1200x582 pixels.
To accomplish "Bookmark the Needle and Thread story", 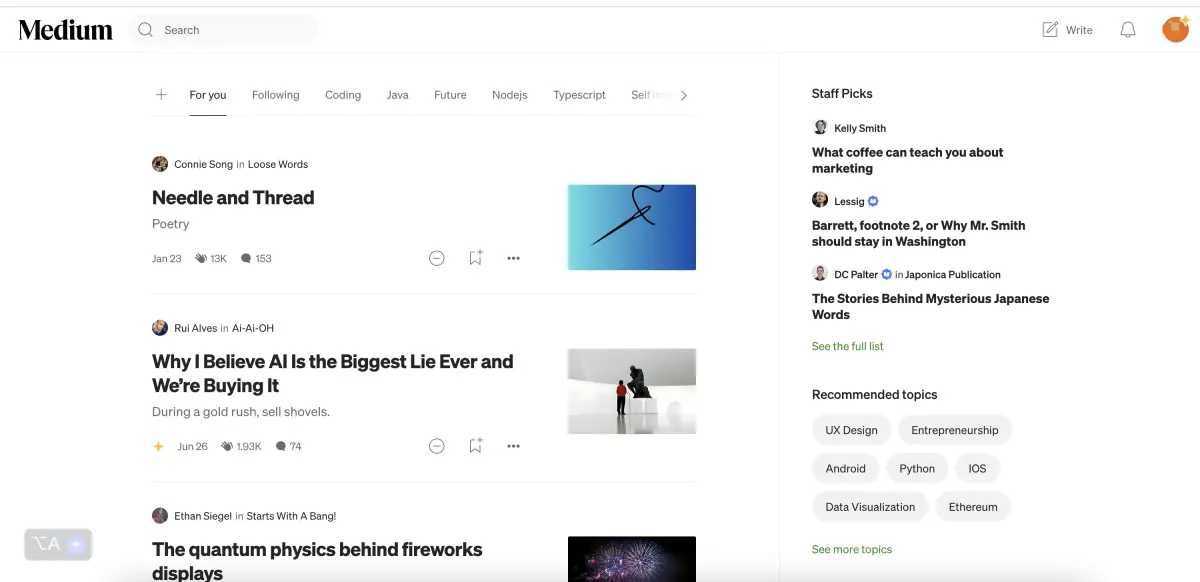I will coord(475,258).
